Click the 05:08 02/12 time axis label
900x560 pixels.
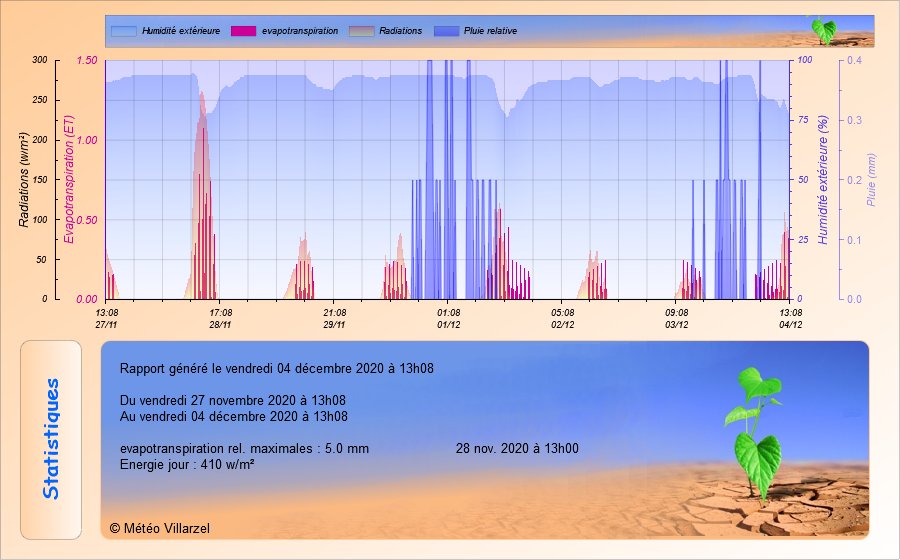click(562, 318)
